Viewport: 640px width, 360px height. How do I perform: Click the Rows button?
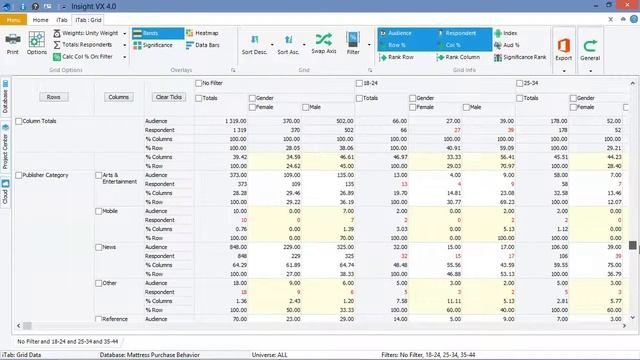pyautogui.click(x=53, y=97)
